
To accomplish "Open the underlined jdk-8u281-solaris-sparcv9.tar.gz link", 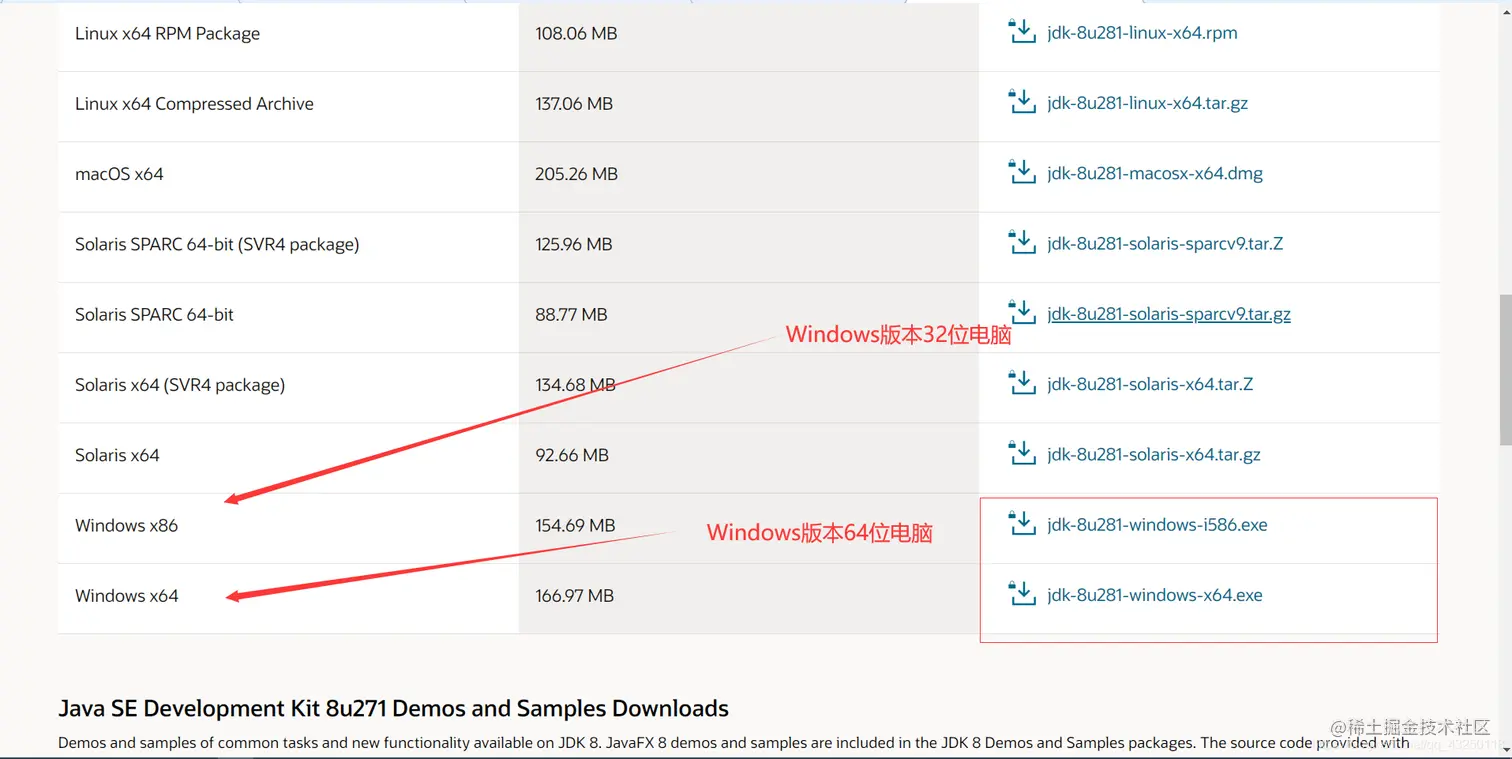I will tap(1169, 314).
